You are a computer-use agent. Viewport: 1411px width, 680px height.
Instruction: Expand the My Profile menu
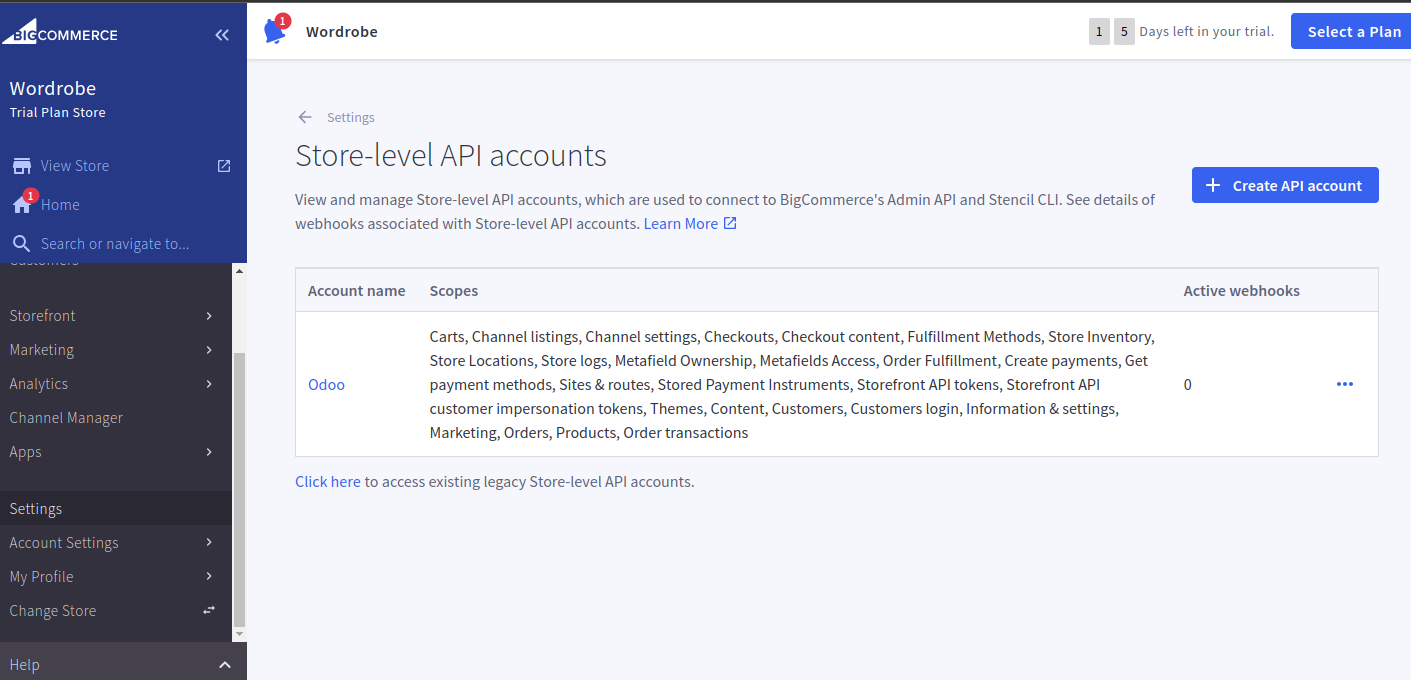click(209, 576)
